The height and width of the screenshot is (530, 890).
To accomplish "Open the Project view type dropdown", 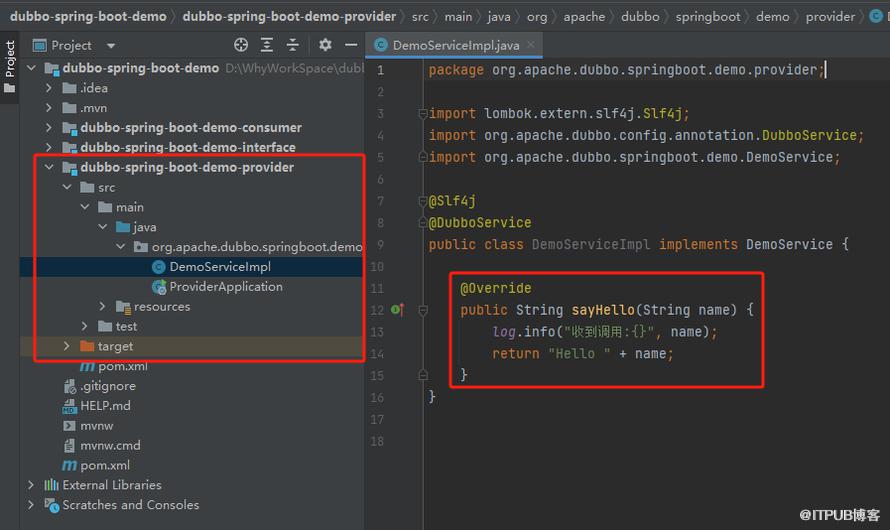I will (111, 45).
